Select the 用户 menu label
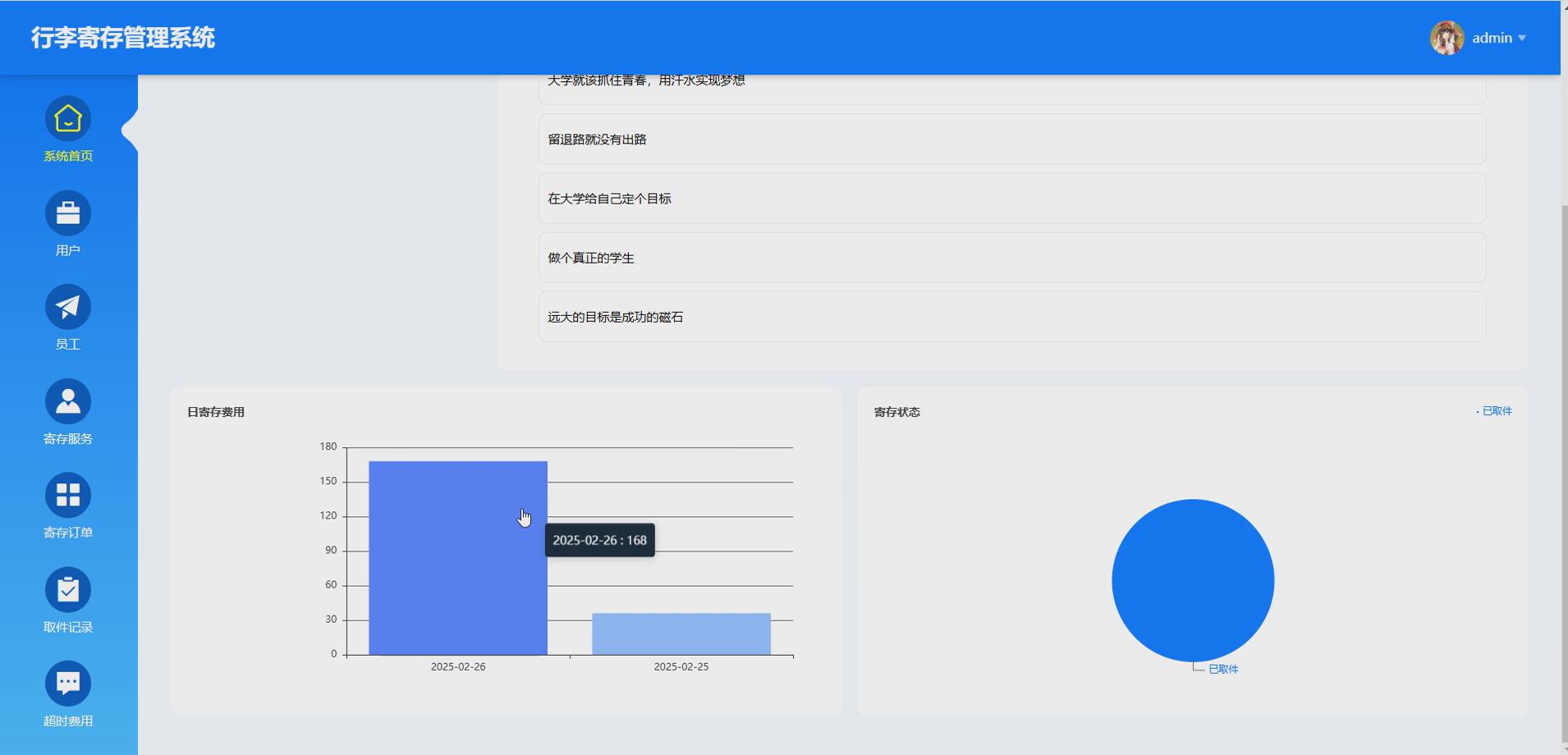This screenshot has height=755, width=1568. [x=68, y=250]
